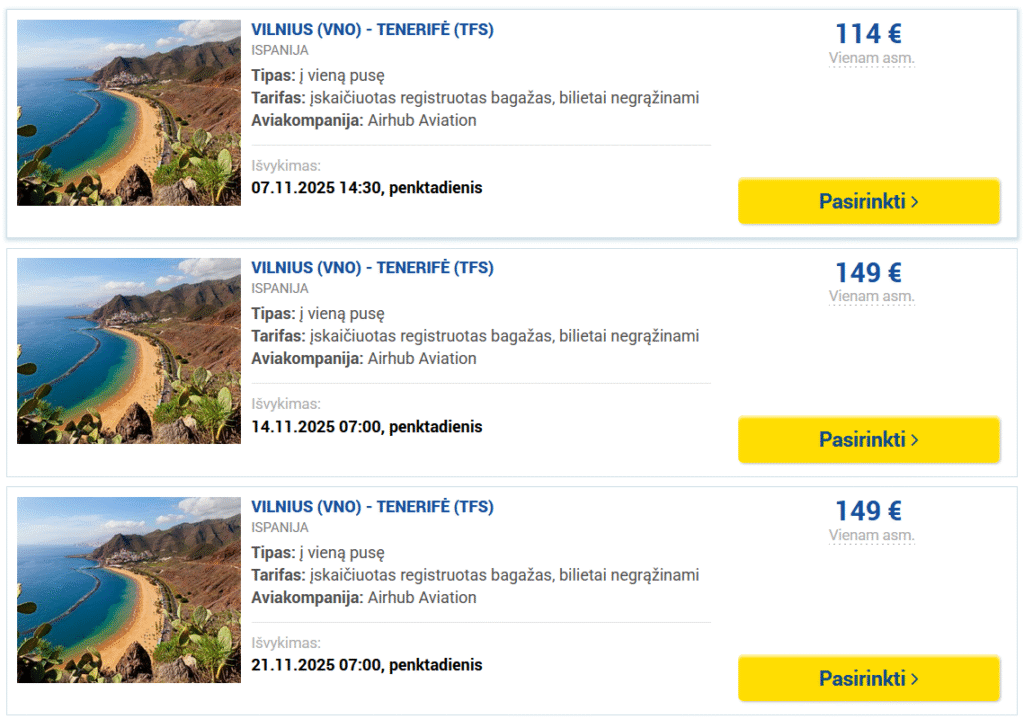Click 'Vienam asm.' in the second offer
The height and width of the screenshot is (719, 1024).
pos(871,297)
